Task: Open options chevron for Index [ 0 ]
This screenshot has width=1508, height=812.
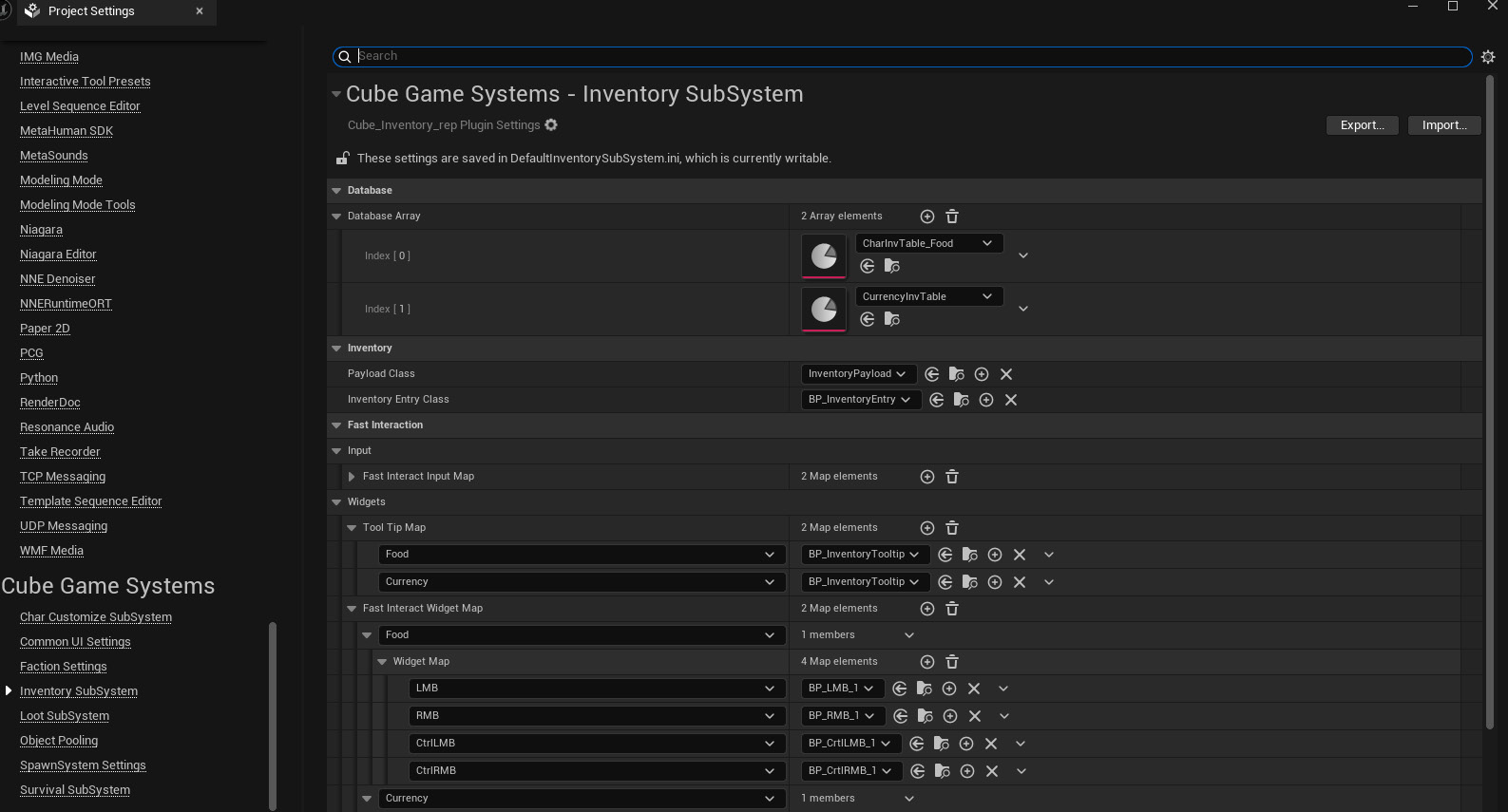Action: point(1023,255)
